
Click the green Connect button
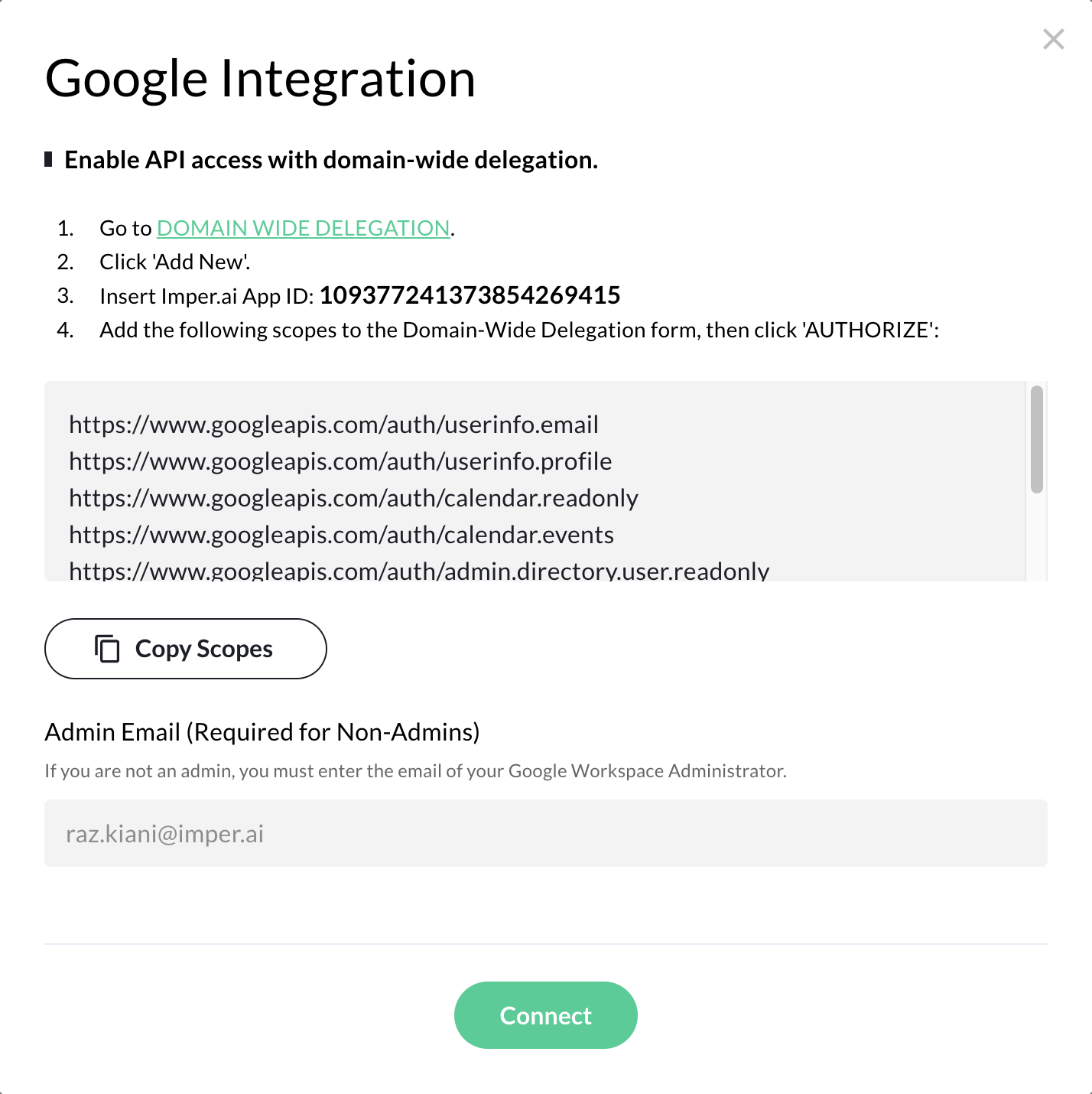coord(545,1015)
